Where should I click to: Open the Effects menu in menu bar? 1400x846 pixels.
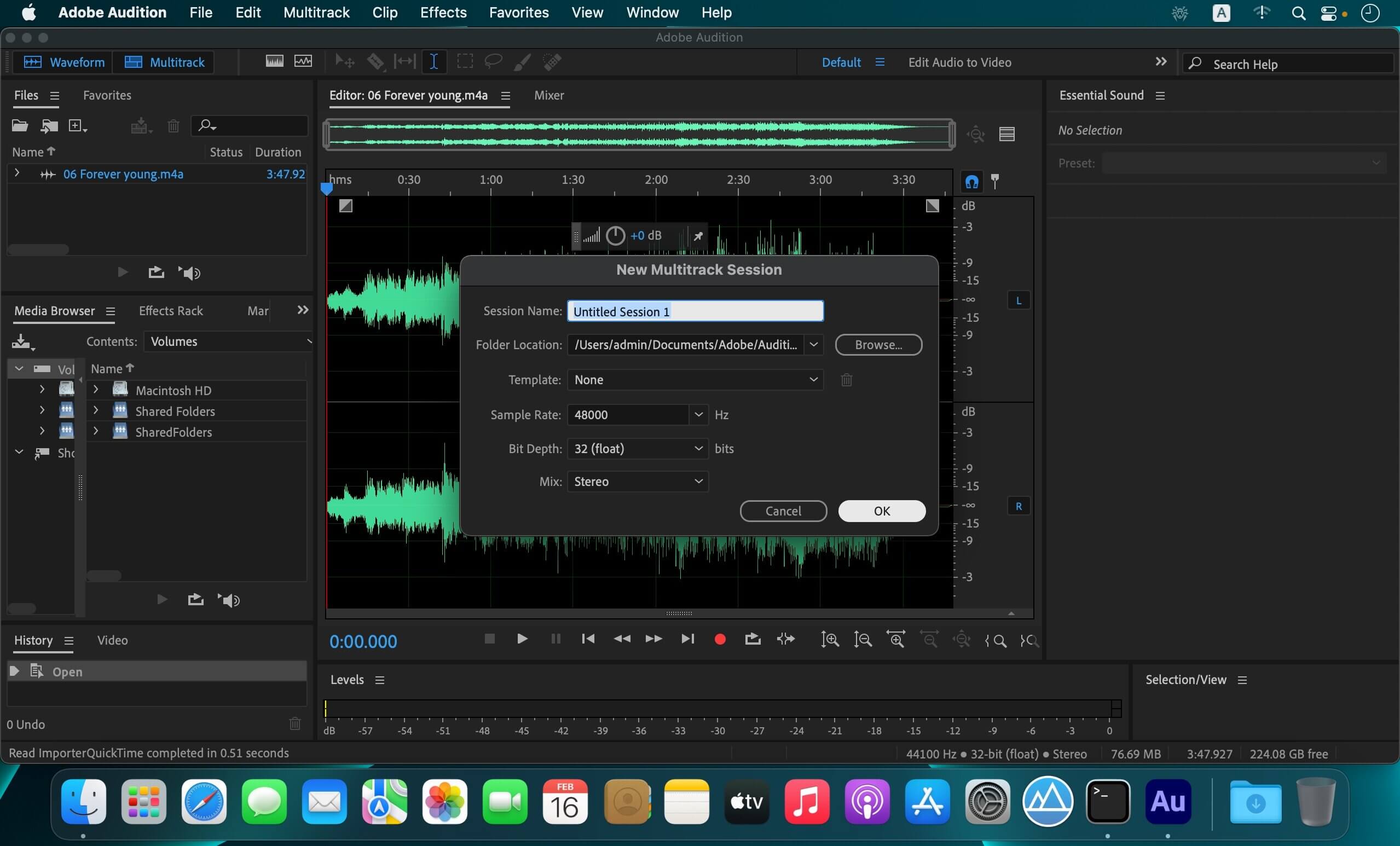coord(443,13)
